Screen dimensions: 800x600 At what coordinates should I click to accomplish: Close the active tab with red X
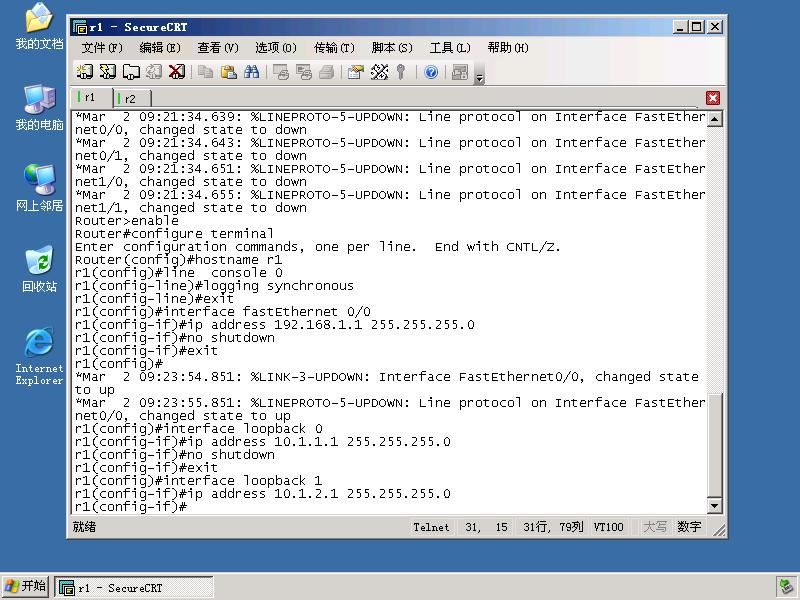pos(713,98)
